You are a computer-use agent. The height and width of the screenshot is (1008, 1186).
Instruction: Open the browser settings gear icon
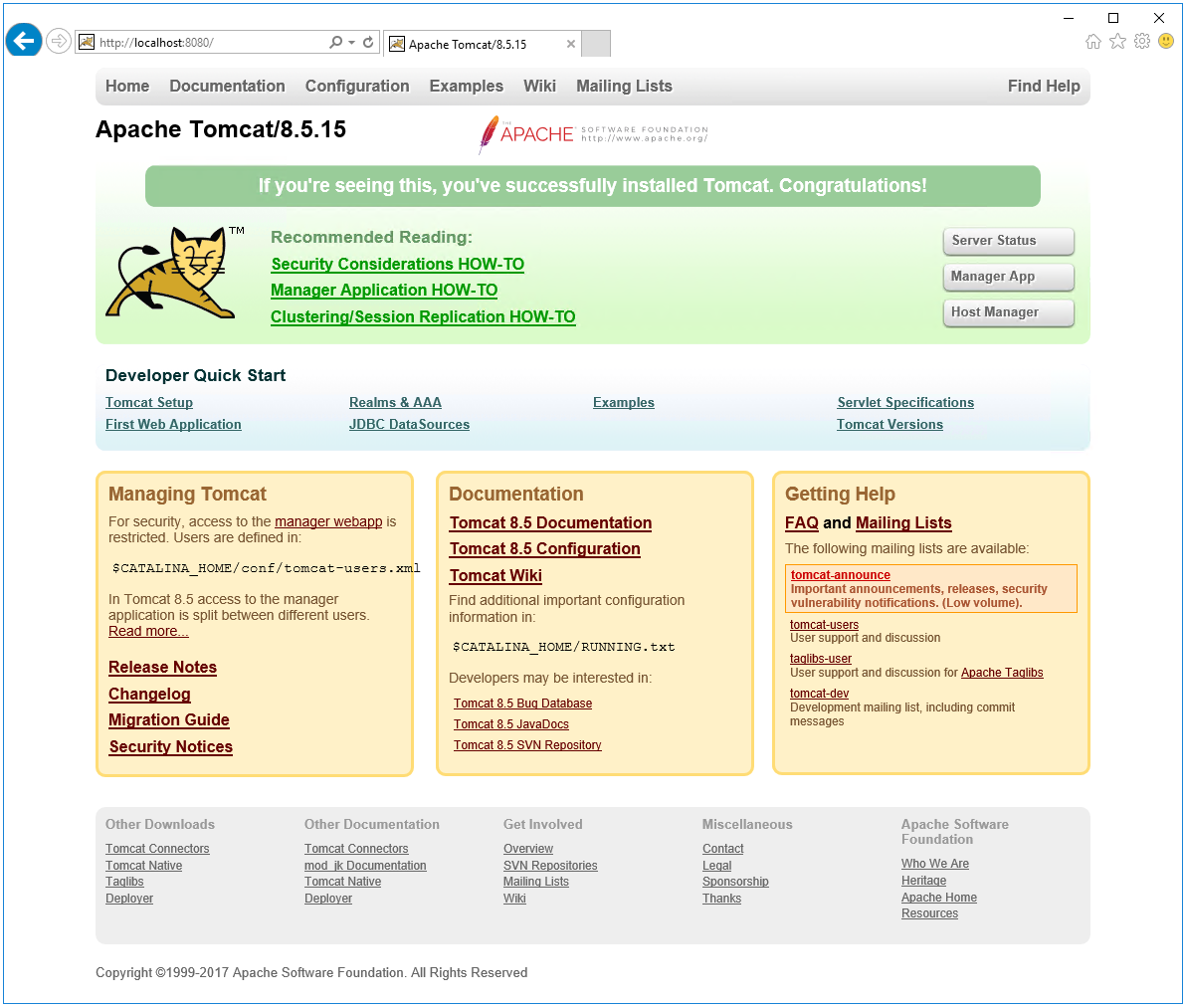1142,42
